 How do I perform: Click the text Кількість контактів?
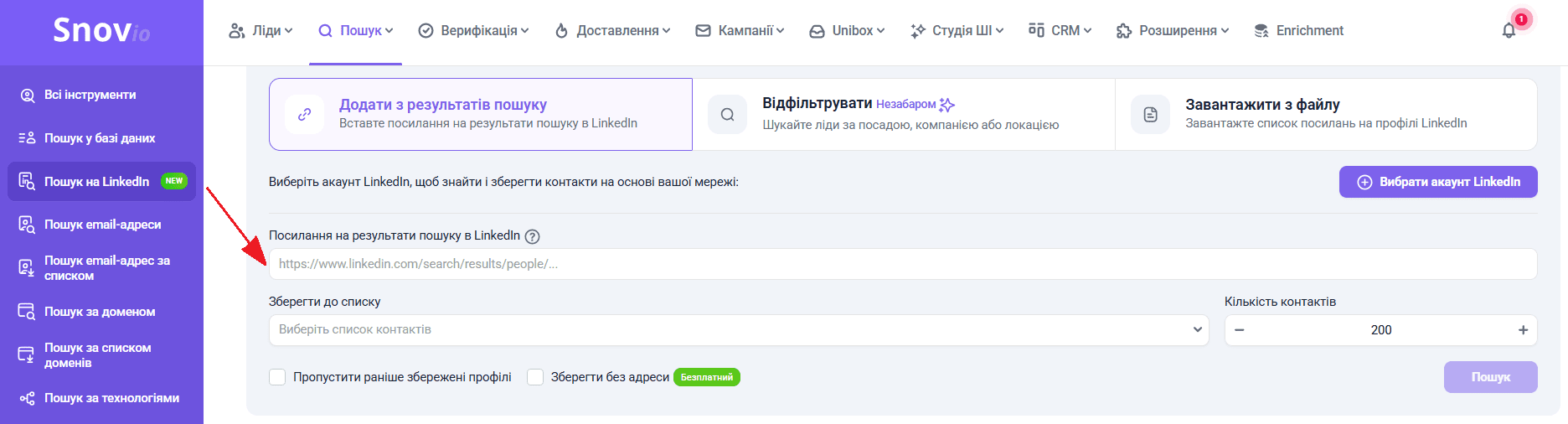click(x=1280, y=302)
